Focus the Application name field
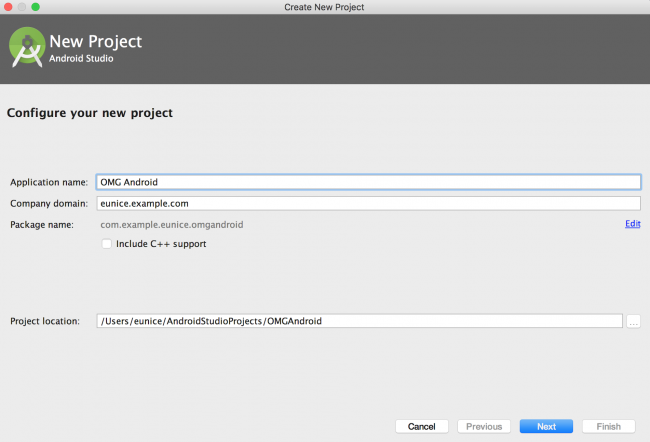Image resolution: width=650 pixels, height=442 pixels. click(369, 182)
